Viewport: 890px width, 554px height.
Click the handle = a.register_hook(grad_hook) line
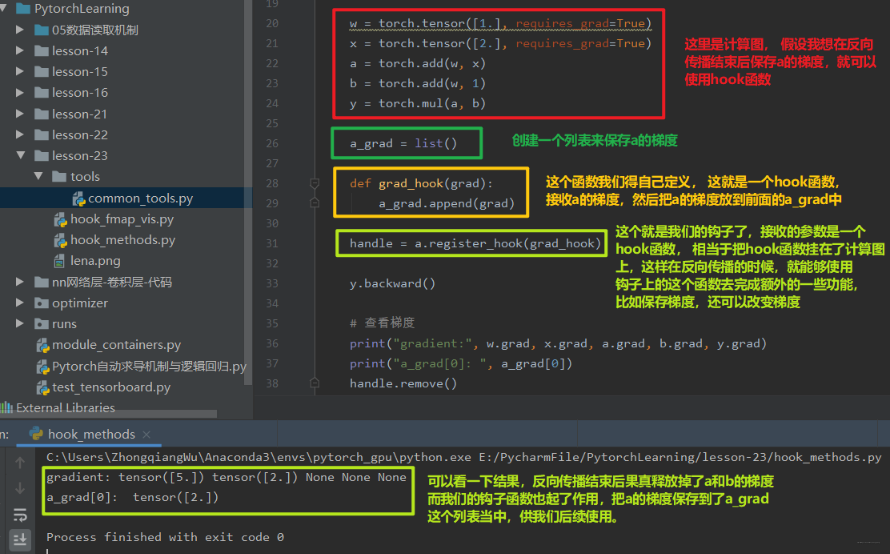click(x=475, y=243)
